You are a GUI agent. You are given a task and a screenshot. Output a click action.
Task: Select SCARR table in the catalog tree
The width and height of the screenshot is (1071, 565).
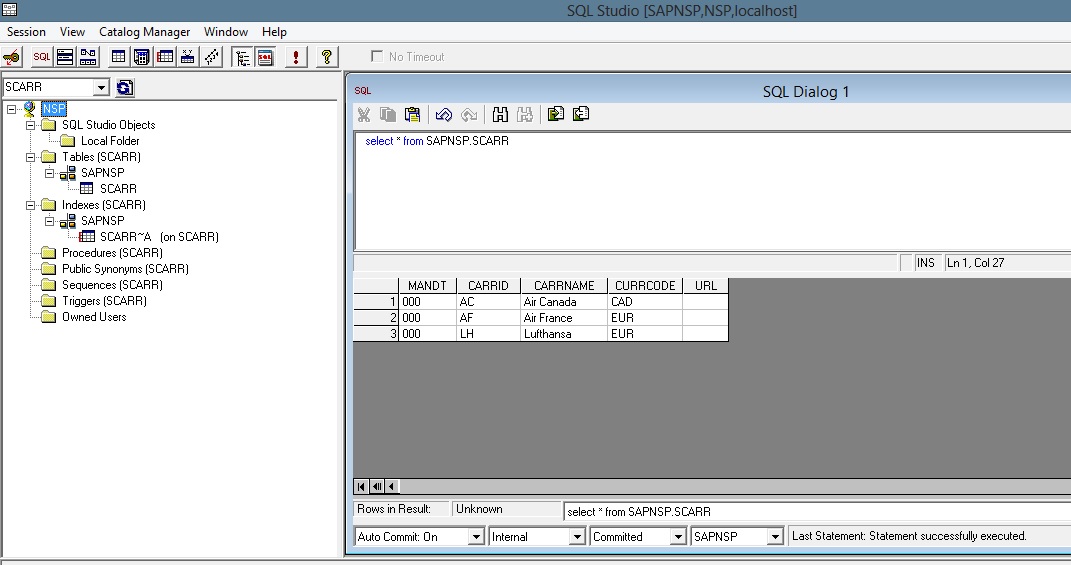tap(118, 189)
